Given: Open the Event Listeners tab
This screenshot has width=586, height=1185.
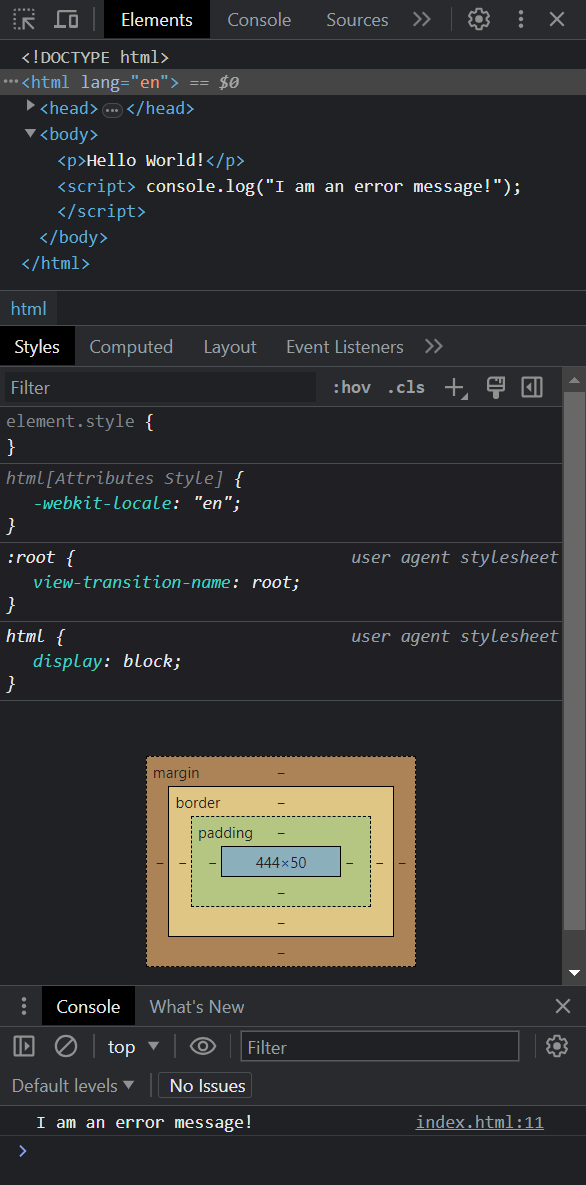Looking at the screenshot, I should point(345,347).
